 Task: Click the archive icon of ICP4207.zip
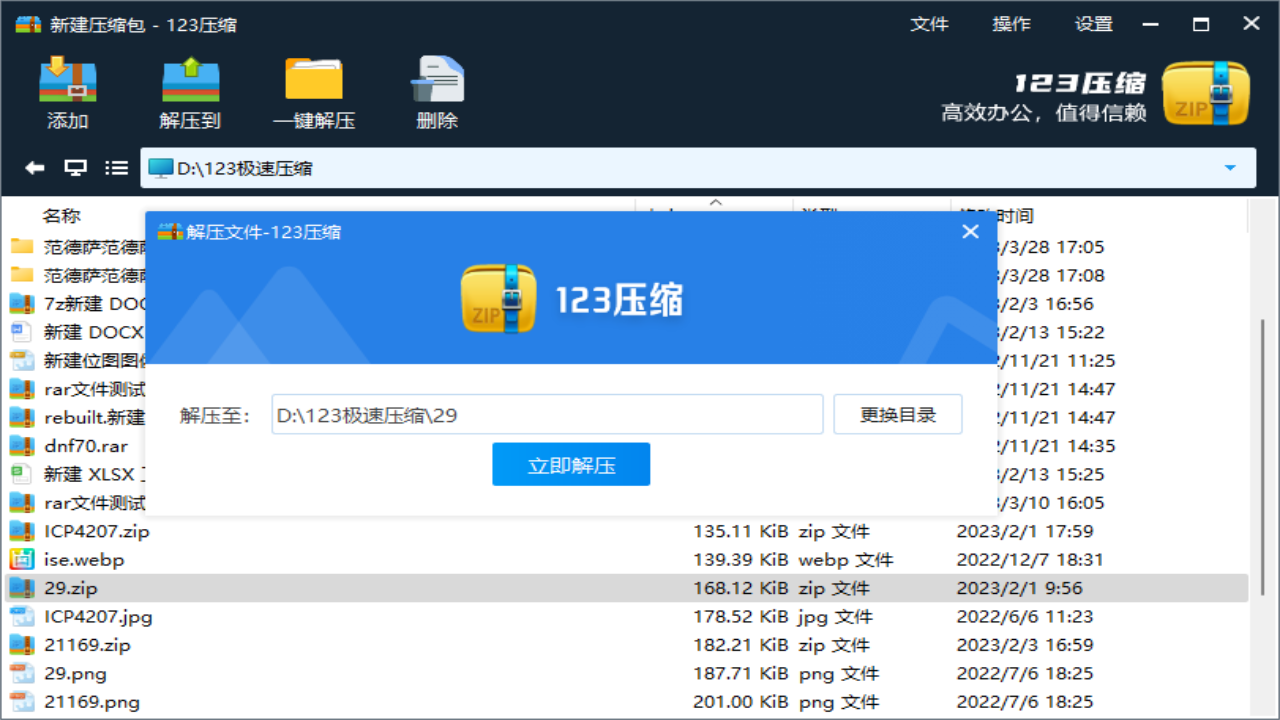click(x=22, y=531)
